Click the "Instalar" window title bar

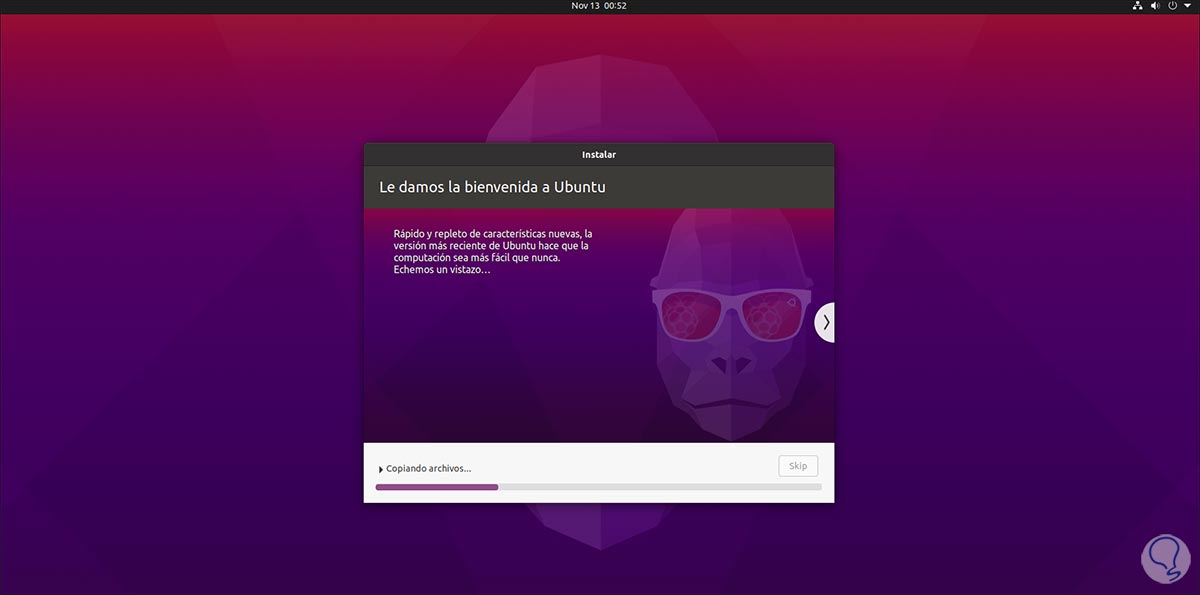coord(599,155)
